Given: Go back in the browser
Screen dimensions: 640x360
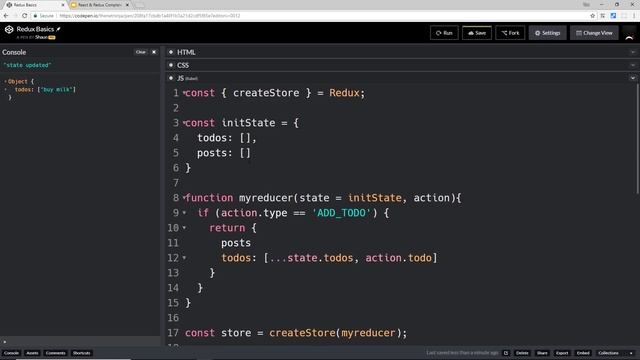Looking at the screenshot, I should 6,16.
